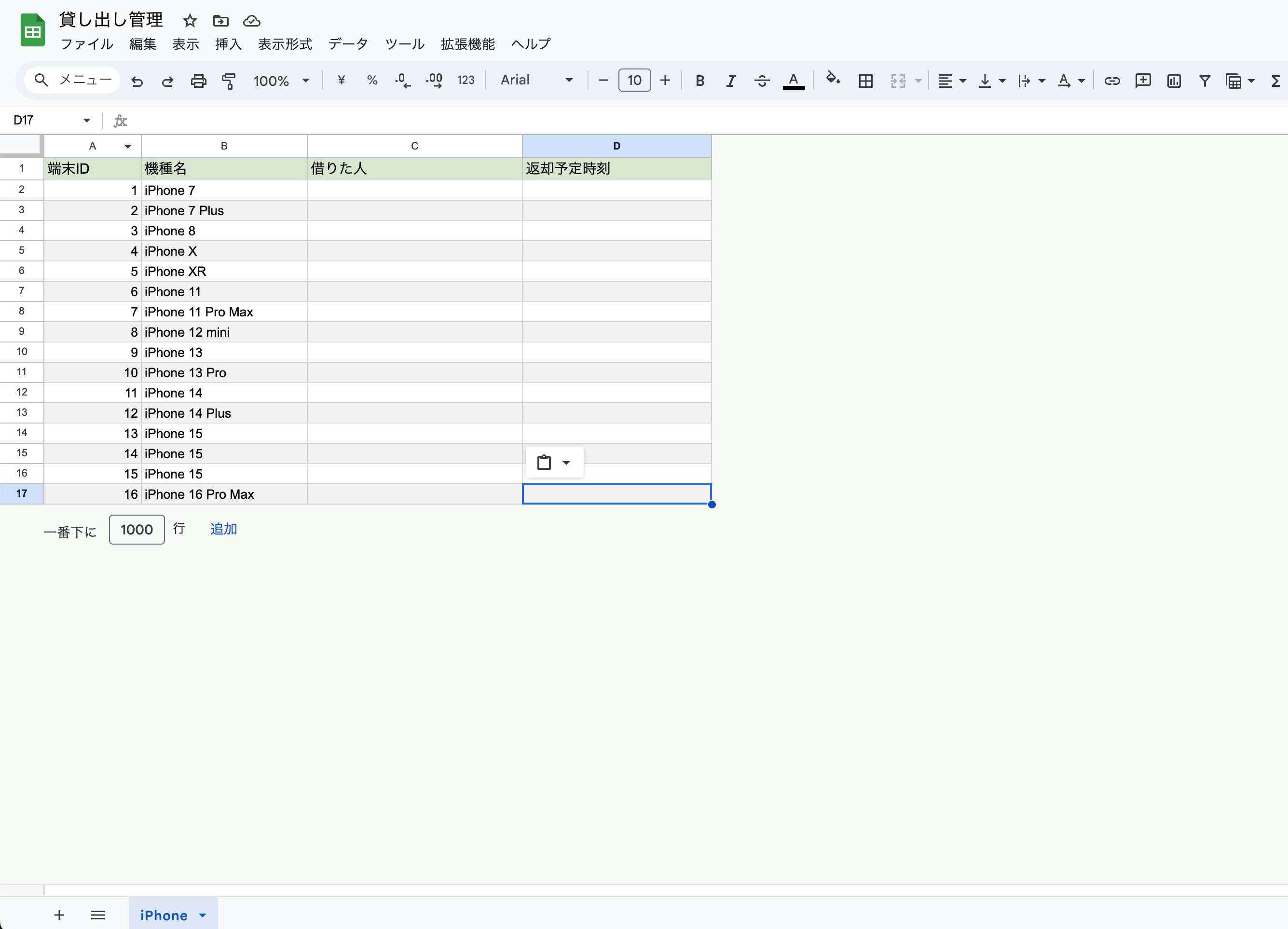1288x929 pixels.
Task: Open the fill color bucket
Action: tap(833, 79)
